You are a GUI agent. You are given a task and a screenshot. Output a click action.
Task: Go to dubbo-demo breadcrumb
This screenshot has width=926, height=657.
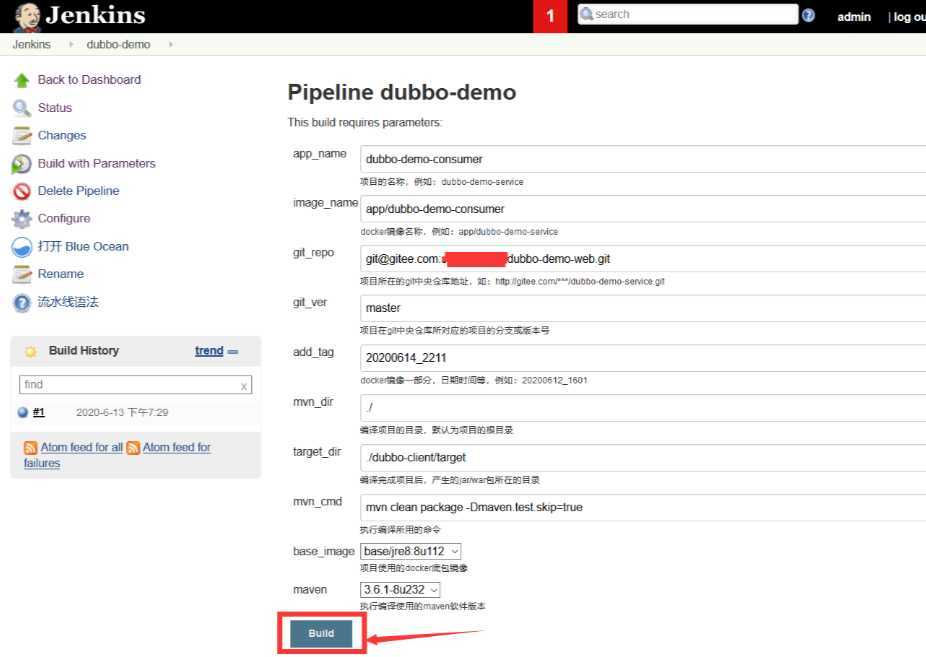pos(118,44)
